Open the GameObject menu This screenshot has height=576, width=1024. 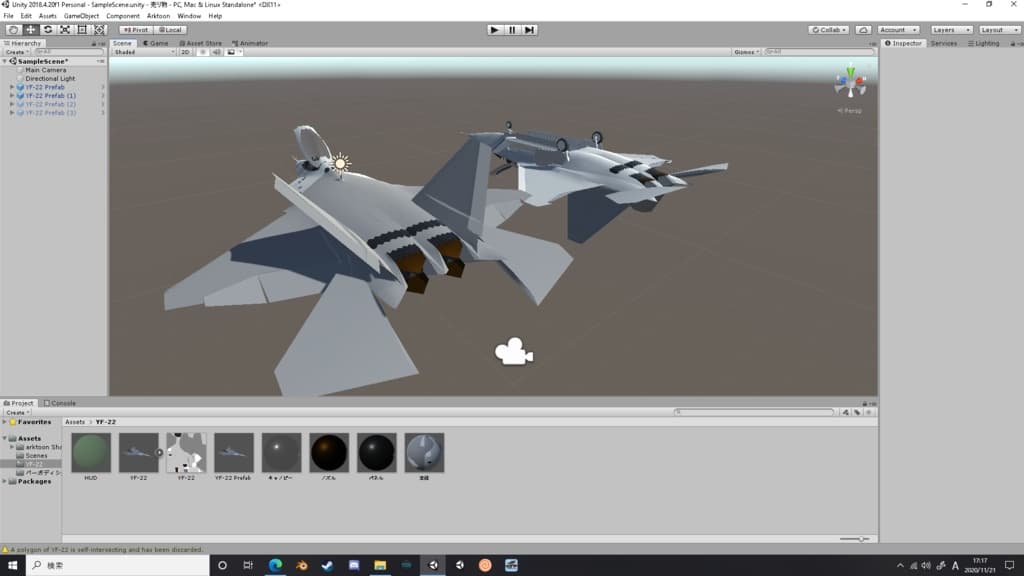point(81,16)
